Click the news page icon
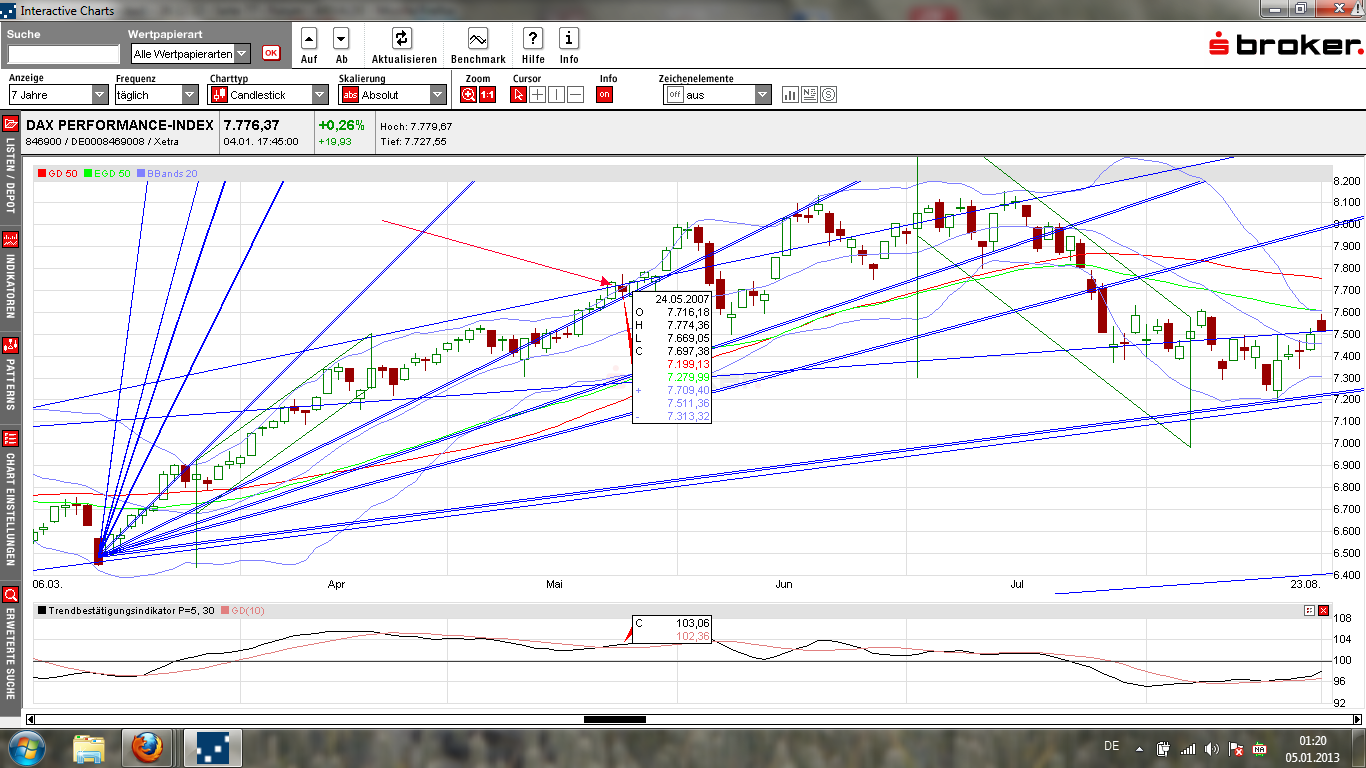 809,95
